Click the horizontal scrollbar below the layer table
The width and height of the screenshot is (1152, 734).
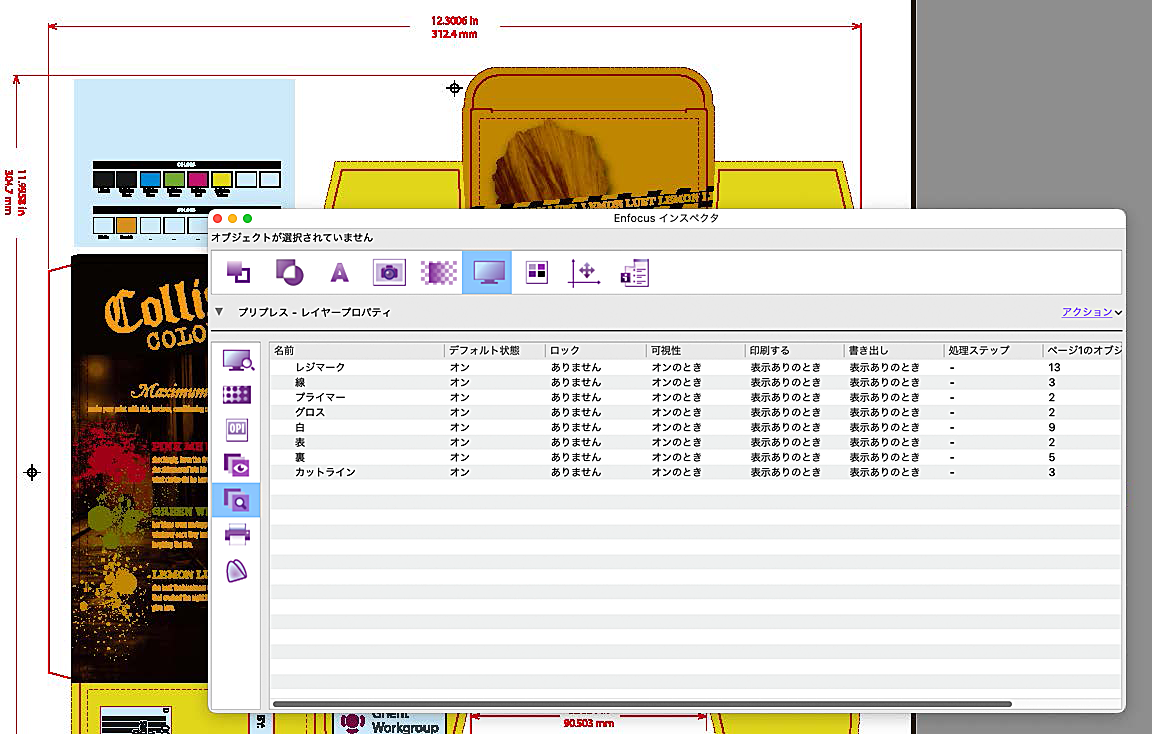click(640, 704)
